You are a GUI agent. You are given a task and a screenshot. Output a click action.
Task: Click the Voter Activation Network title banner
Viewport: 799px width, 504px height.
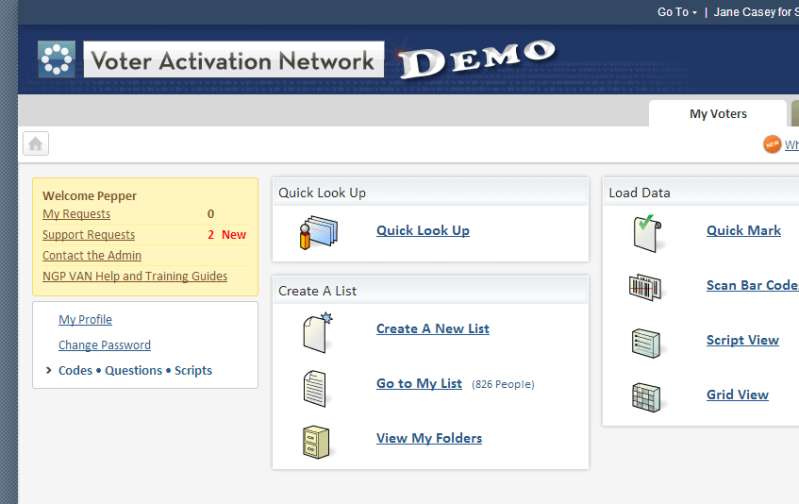[234, 60]
